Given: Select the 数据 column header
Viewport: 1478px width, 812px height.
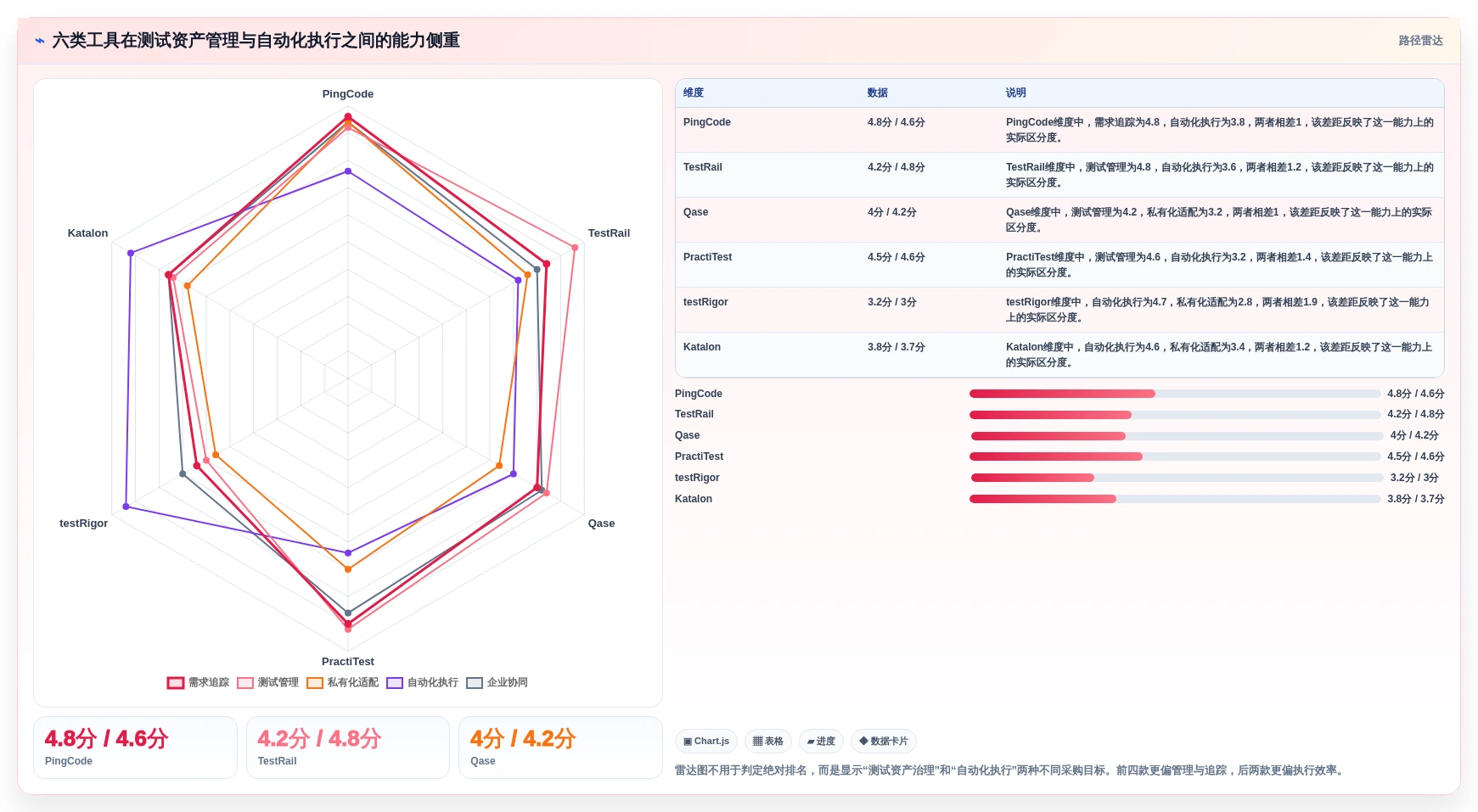Looking at the screenshot, I should click(878, 92).
